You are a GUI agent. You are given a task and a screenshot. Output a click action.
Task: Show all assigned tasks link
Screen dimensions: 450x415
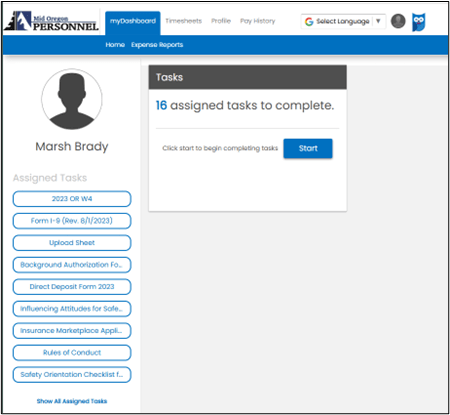(x=72, y=401)
